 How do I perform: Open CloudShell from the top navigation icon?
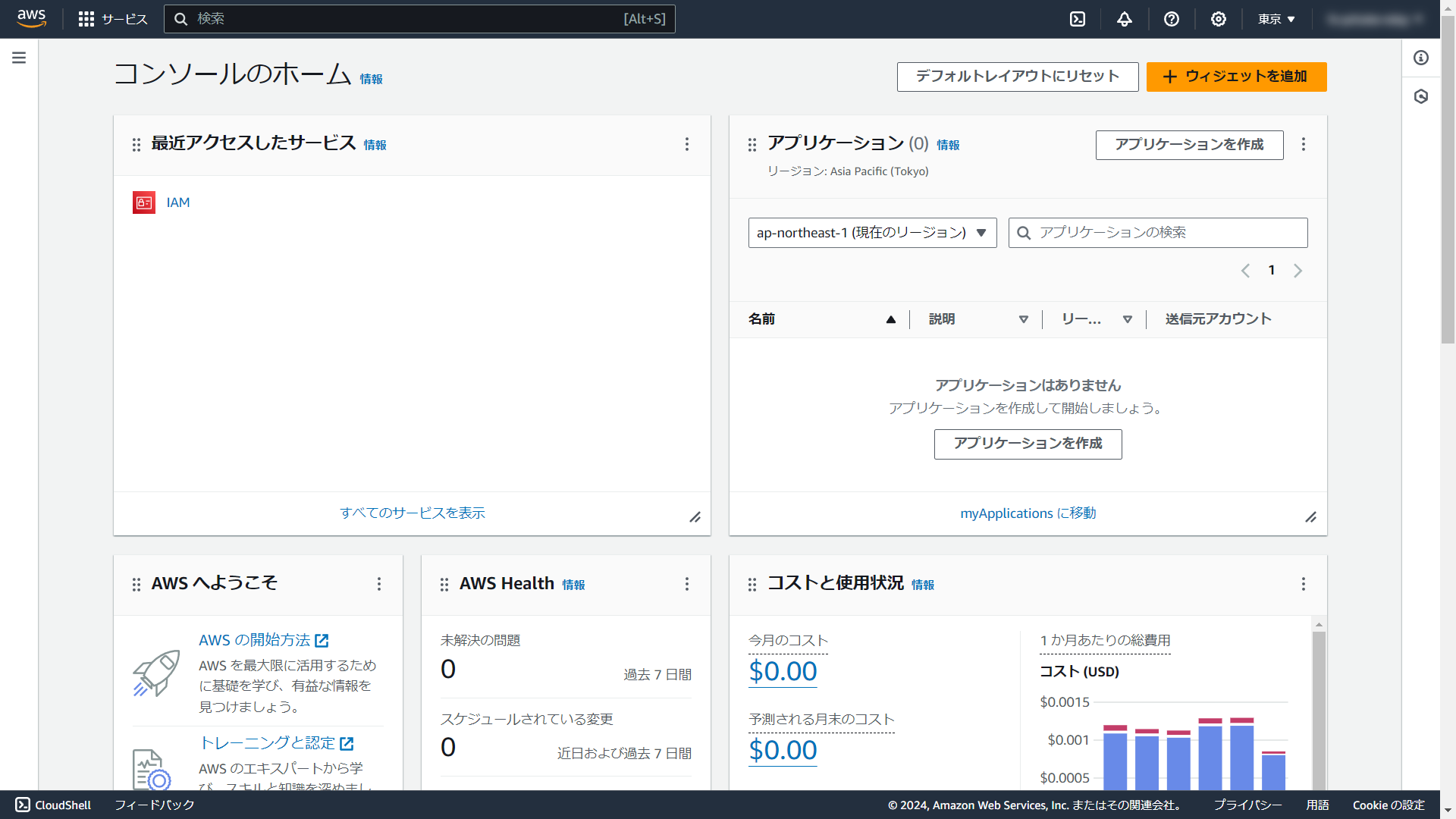1078,19
